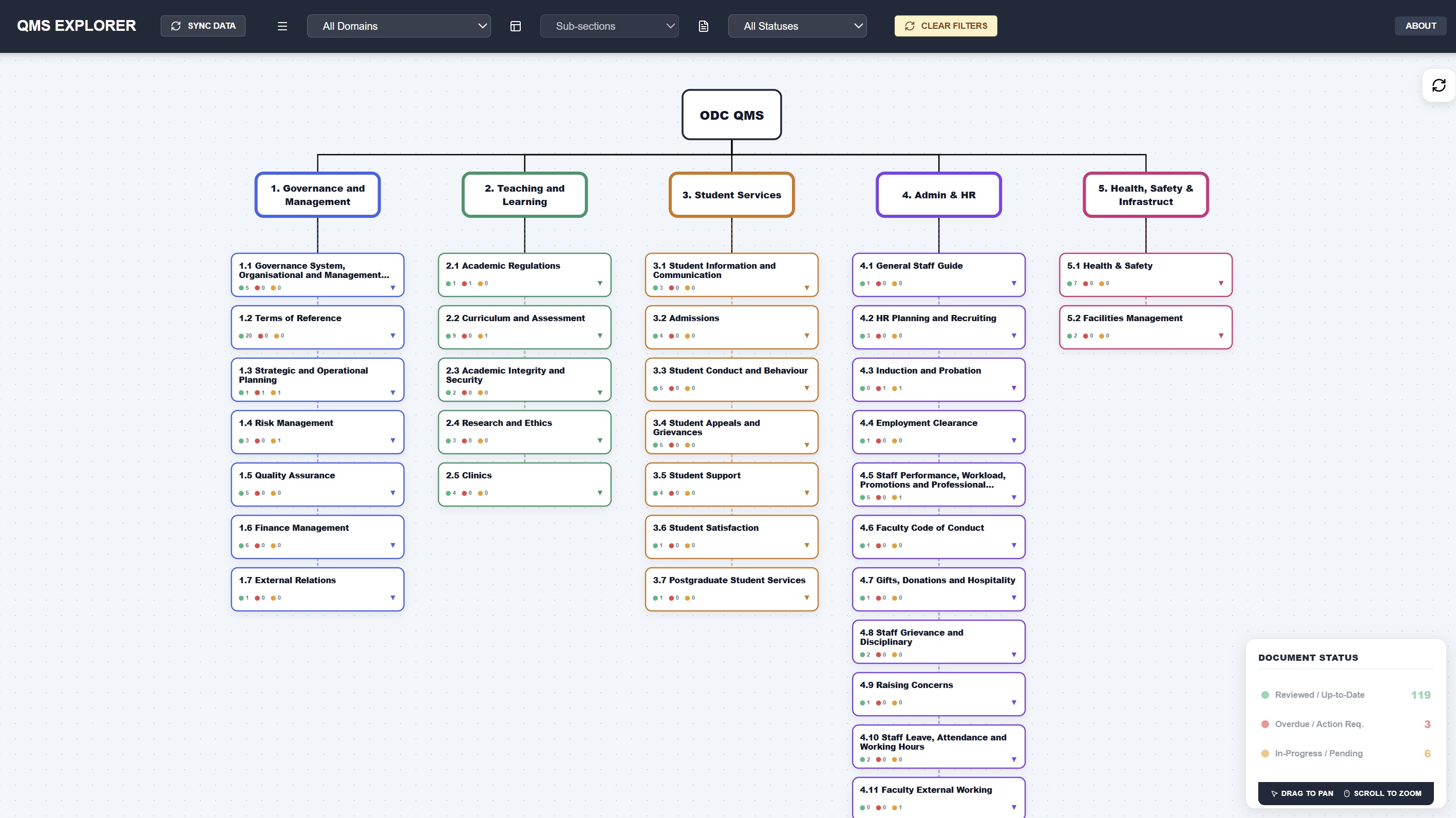Screen dimensions: 1456x818
Task: Click the red legend dot for Overdue
Action: click(x=1265, y=724)
